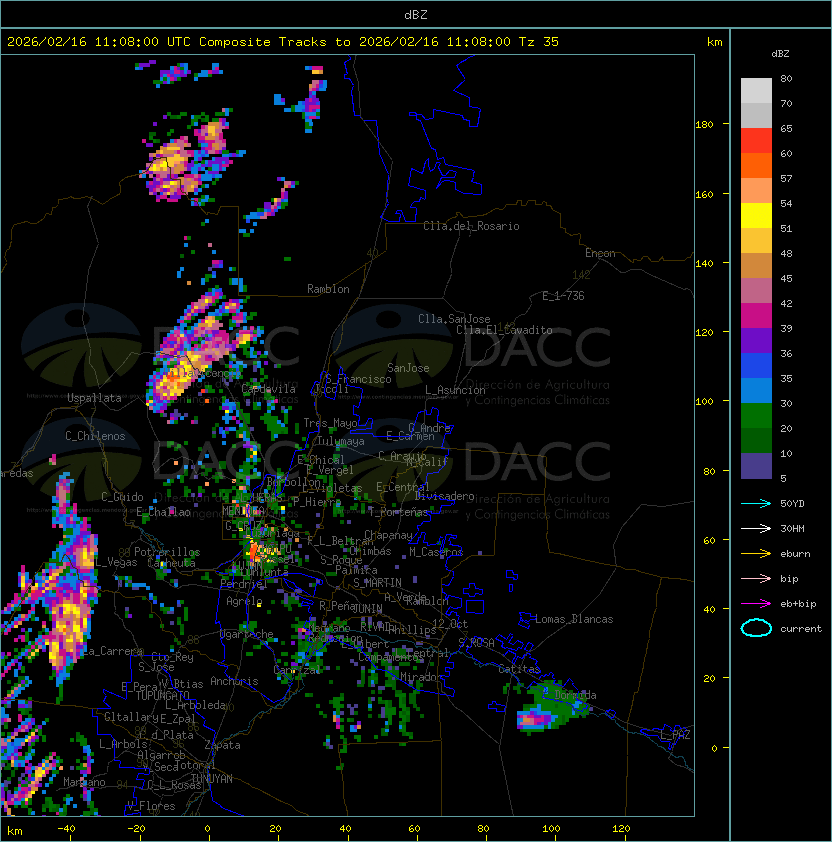Screen dimensions: 832x842
Task: Click the Composite Tracks timestamp header text
Action: tap(283, 42)
